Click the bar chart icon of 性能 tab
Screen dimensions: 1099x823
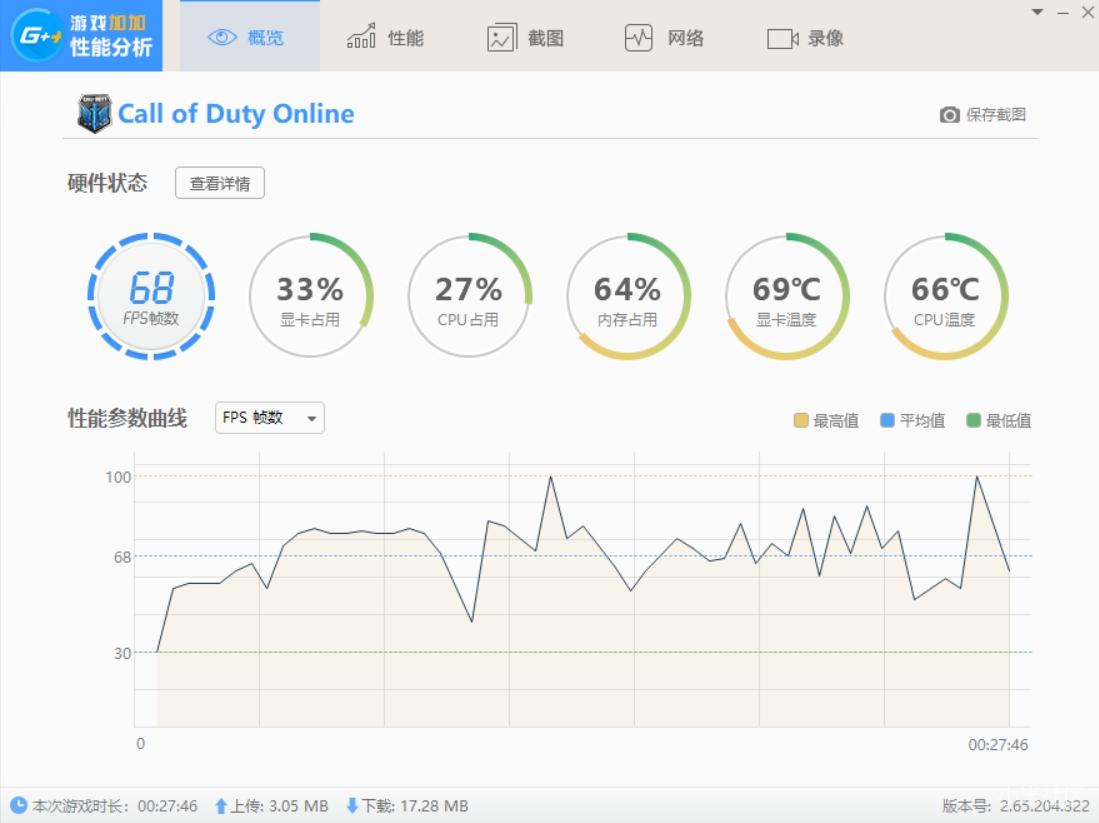pos(361,36)
